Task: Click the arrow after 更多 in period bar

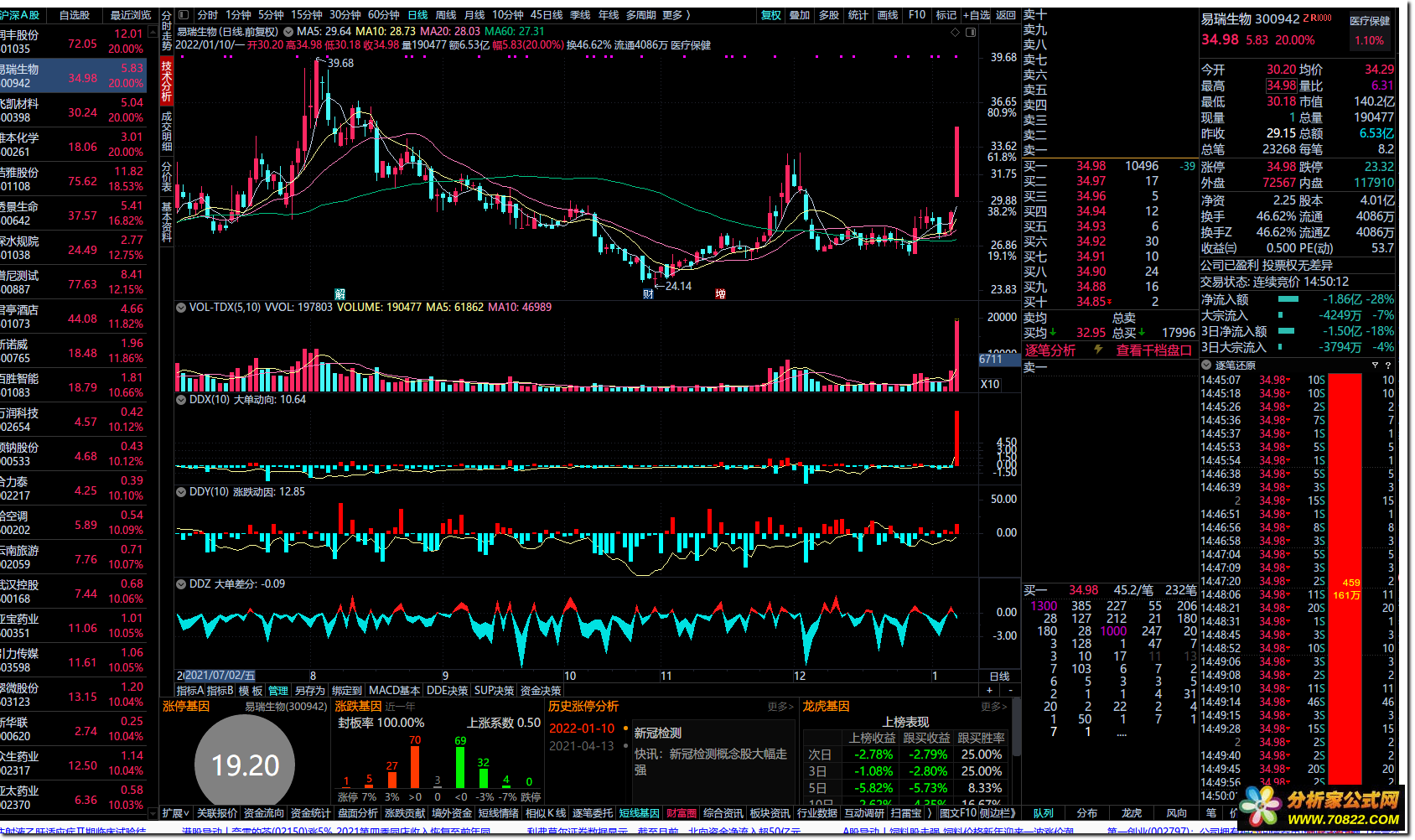Action: pos(688,15)
